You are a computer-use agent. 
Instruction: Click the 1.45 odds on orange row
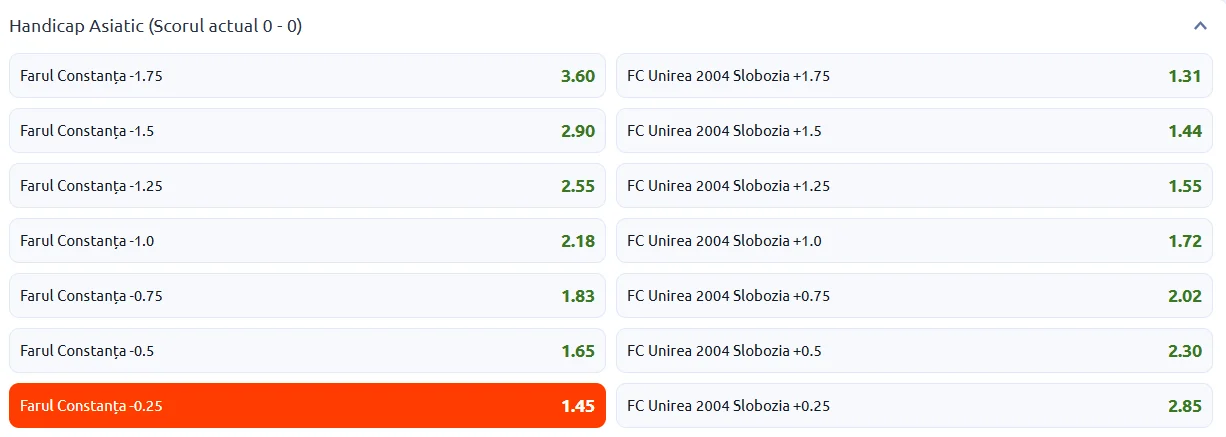click(577, 405)
